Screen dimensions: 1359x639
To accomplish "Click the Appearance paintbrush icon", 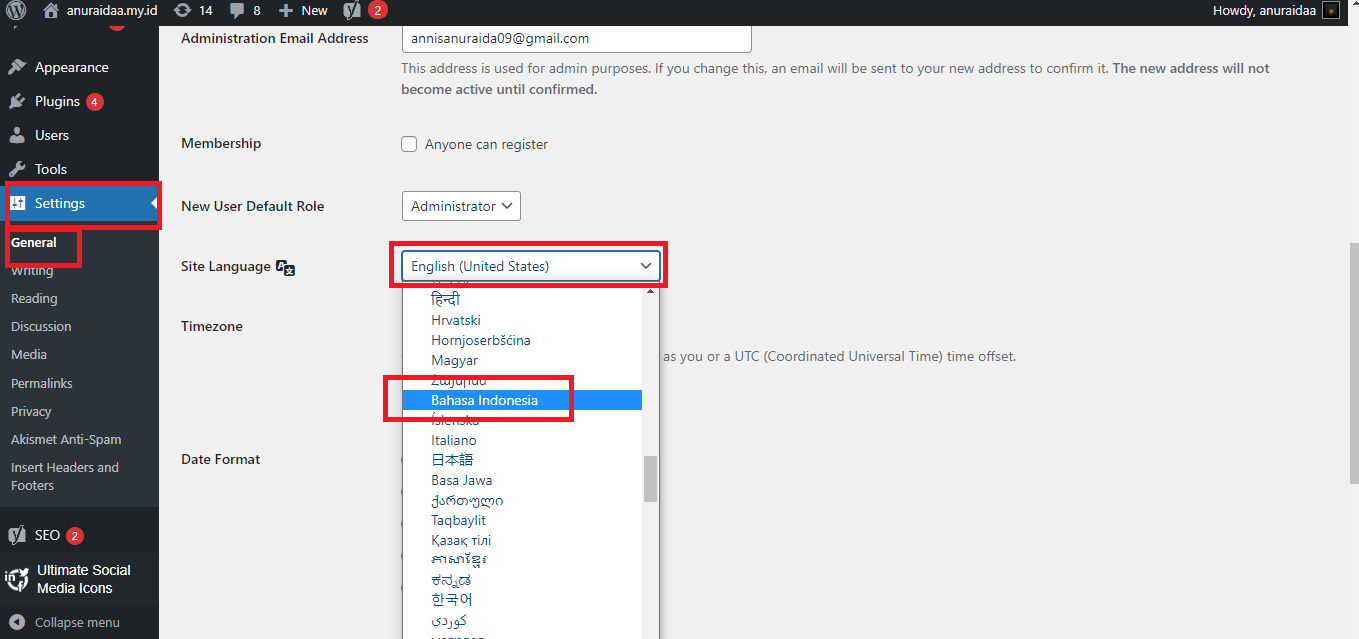I will pyautogui.click(x=17, y=67).
